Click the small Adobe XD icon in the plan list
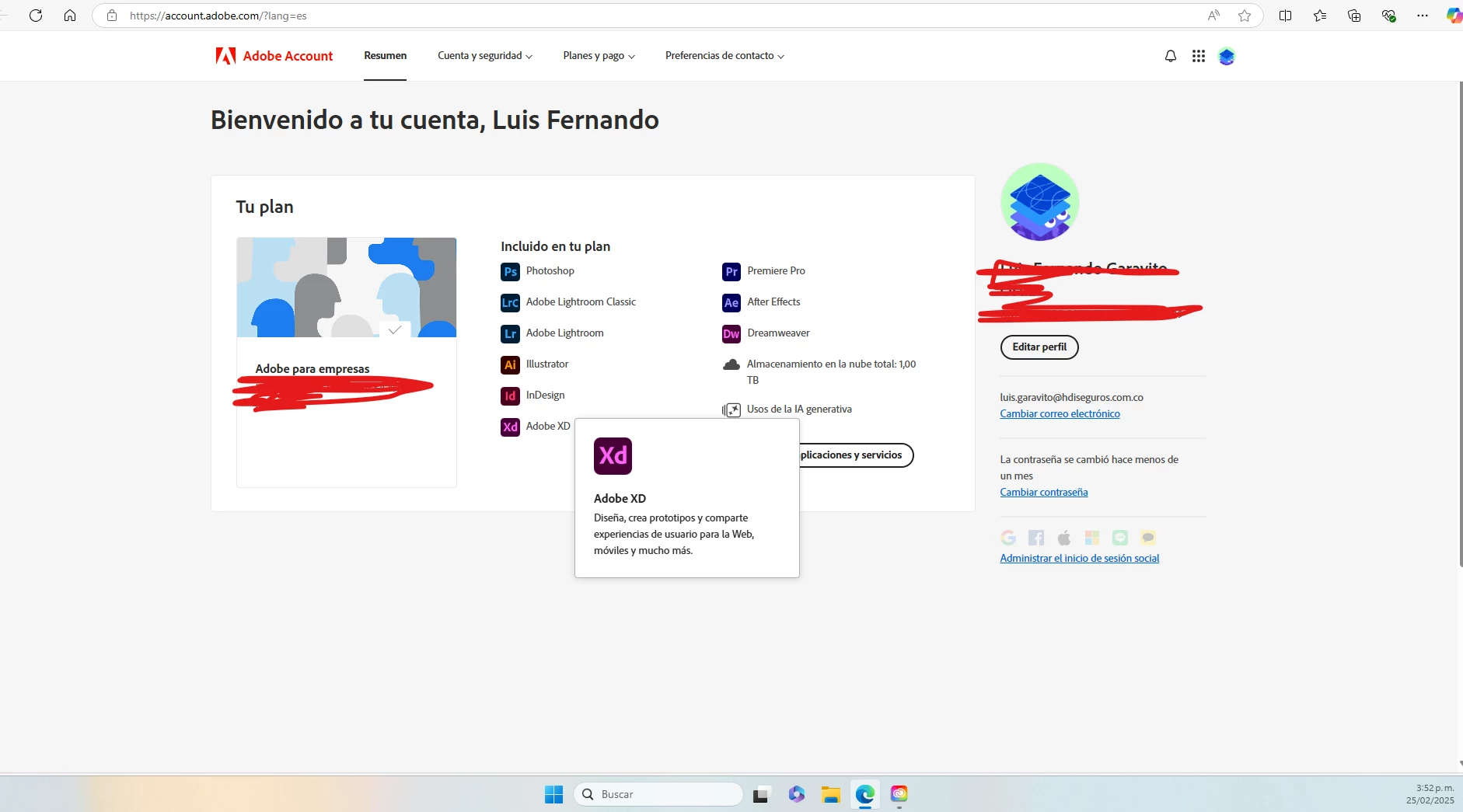 [x=510, y=427]
